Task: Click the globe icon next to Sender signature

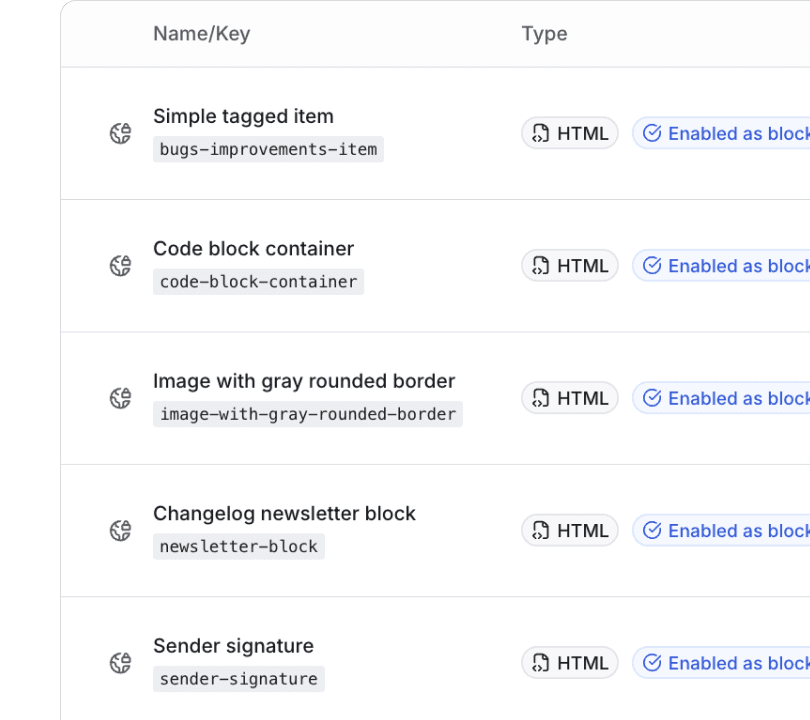Action: pos(120,662)
